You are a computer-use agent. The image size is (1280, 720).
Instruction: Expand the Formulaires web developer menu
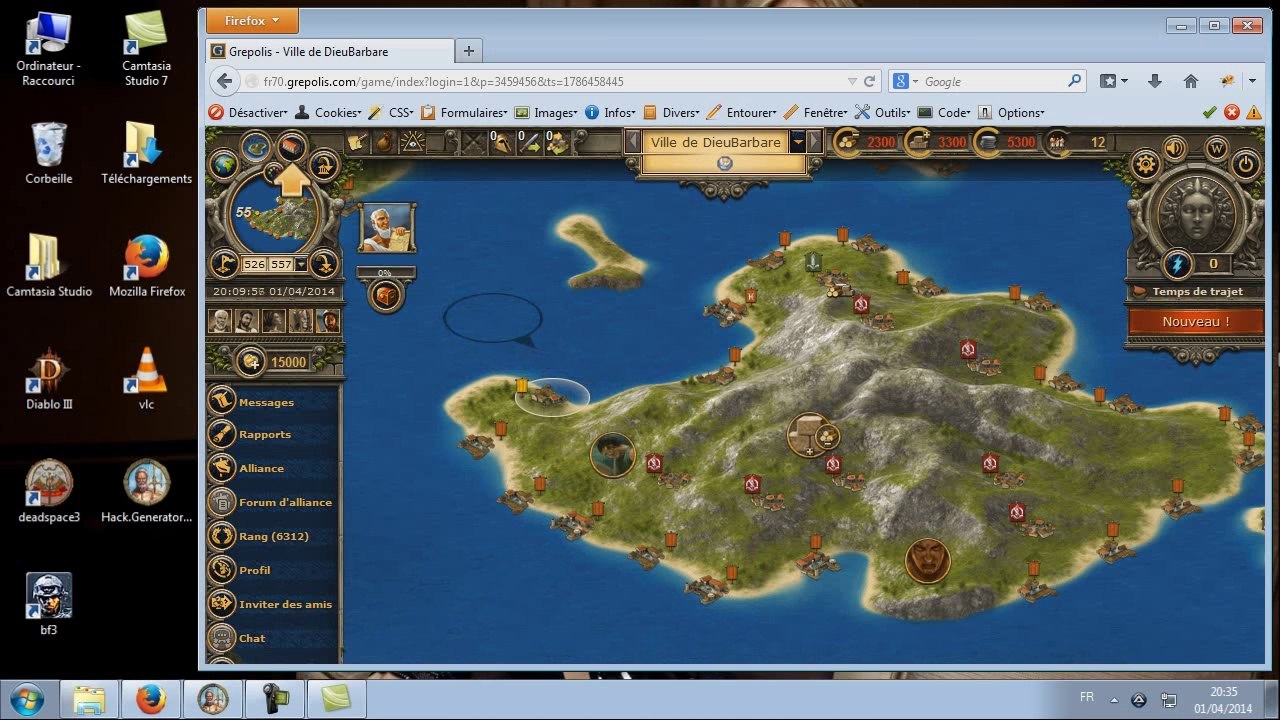[x=464, y=113]
